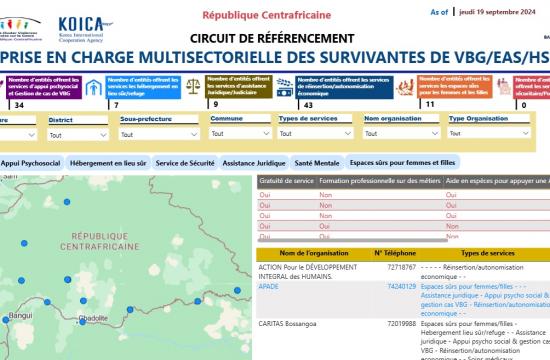Click the horizontal scrollbar under the Oui/Non table

click(353, 240)
